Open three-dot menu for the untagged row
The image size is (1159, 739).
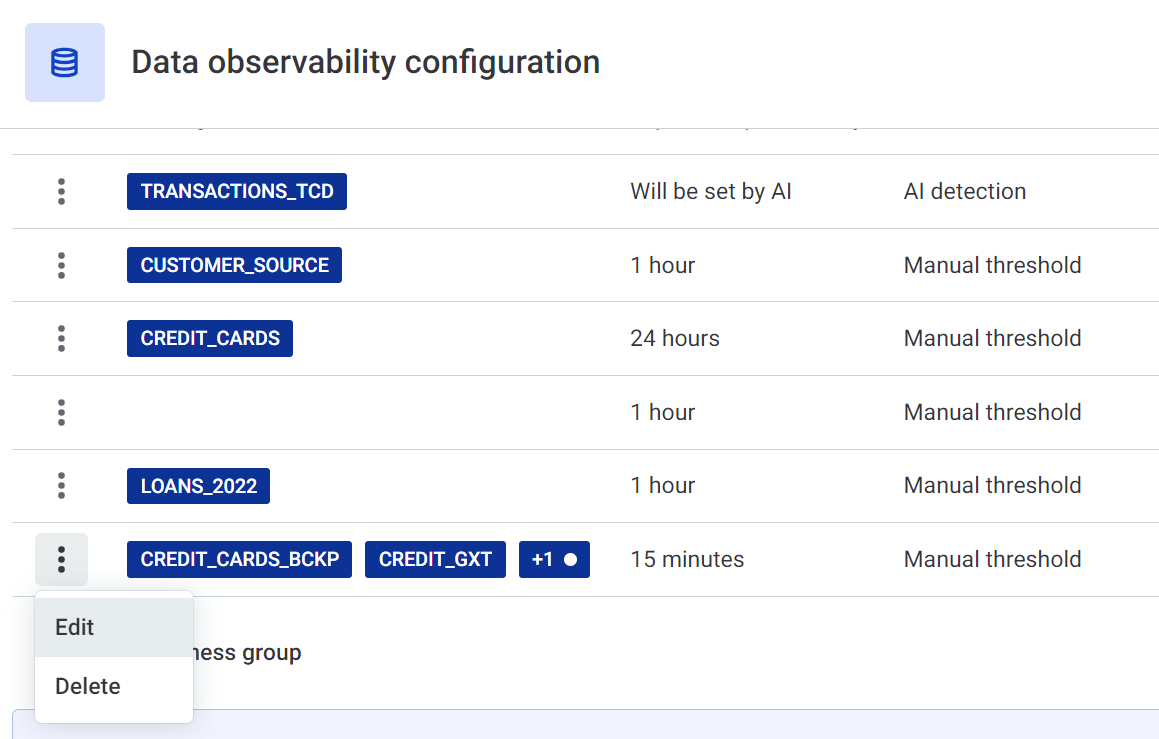click(61, 412)
